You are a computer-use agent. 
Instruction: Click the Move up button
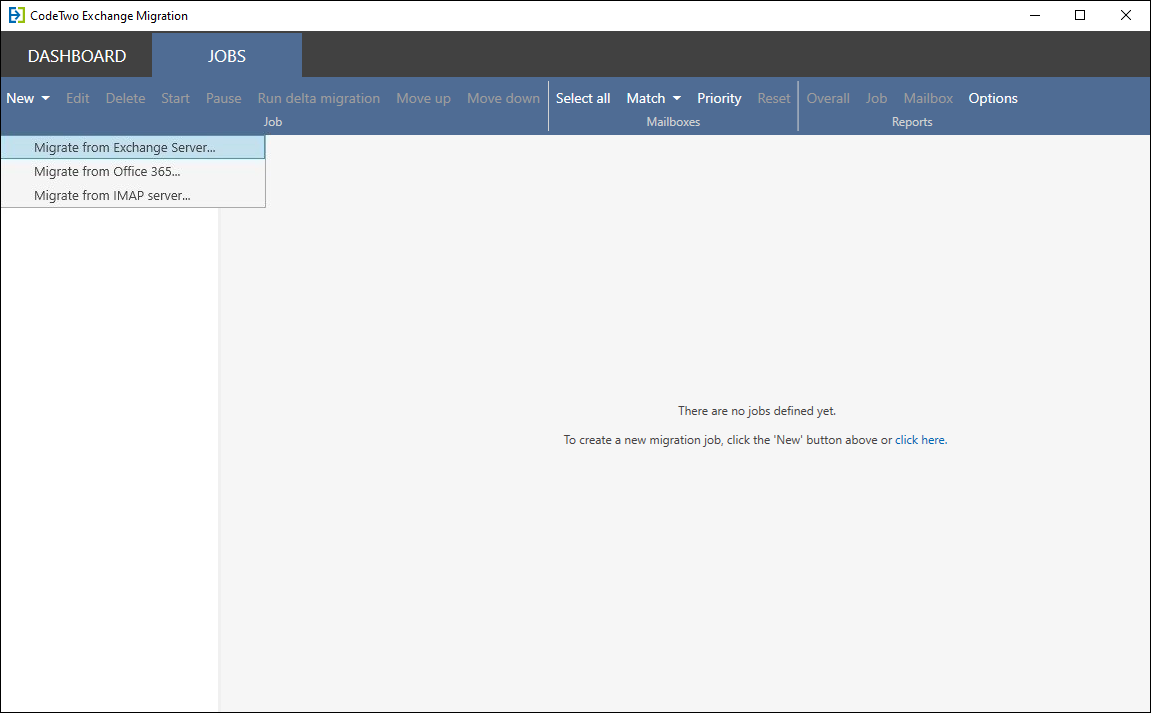tap(424, 98)
